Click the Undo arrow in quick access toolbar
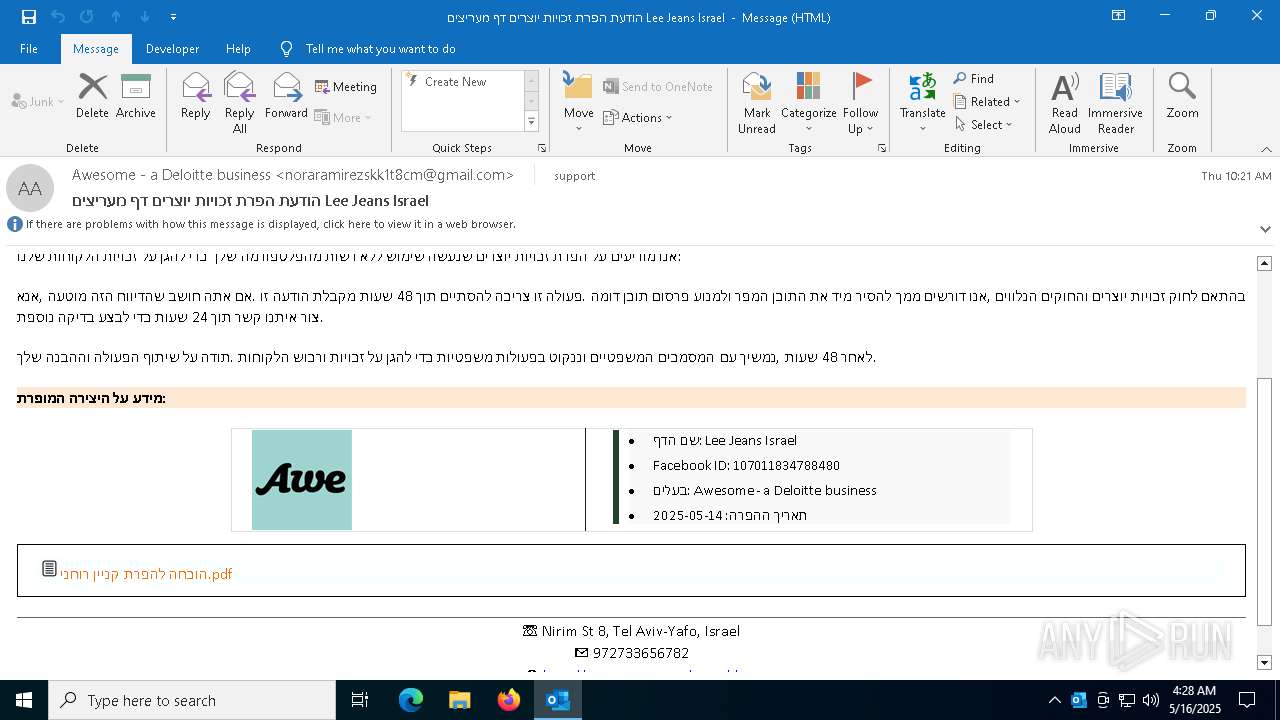The image size is (1280, 720). [x=58, y=17]
